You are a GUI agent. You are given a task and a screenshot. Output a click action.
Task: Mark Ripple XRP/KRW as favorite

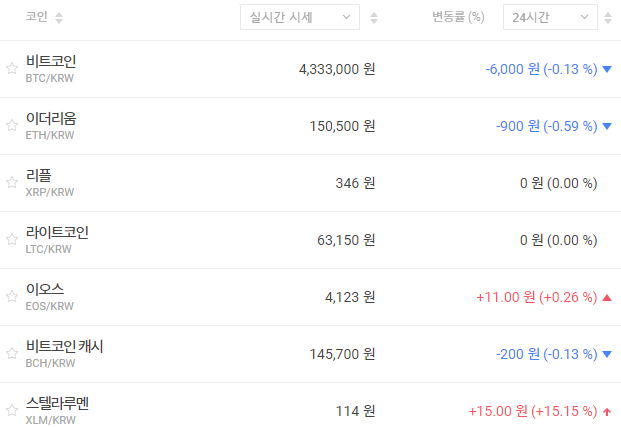coord(12,183)
